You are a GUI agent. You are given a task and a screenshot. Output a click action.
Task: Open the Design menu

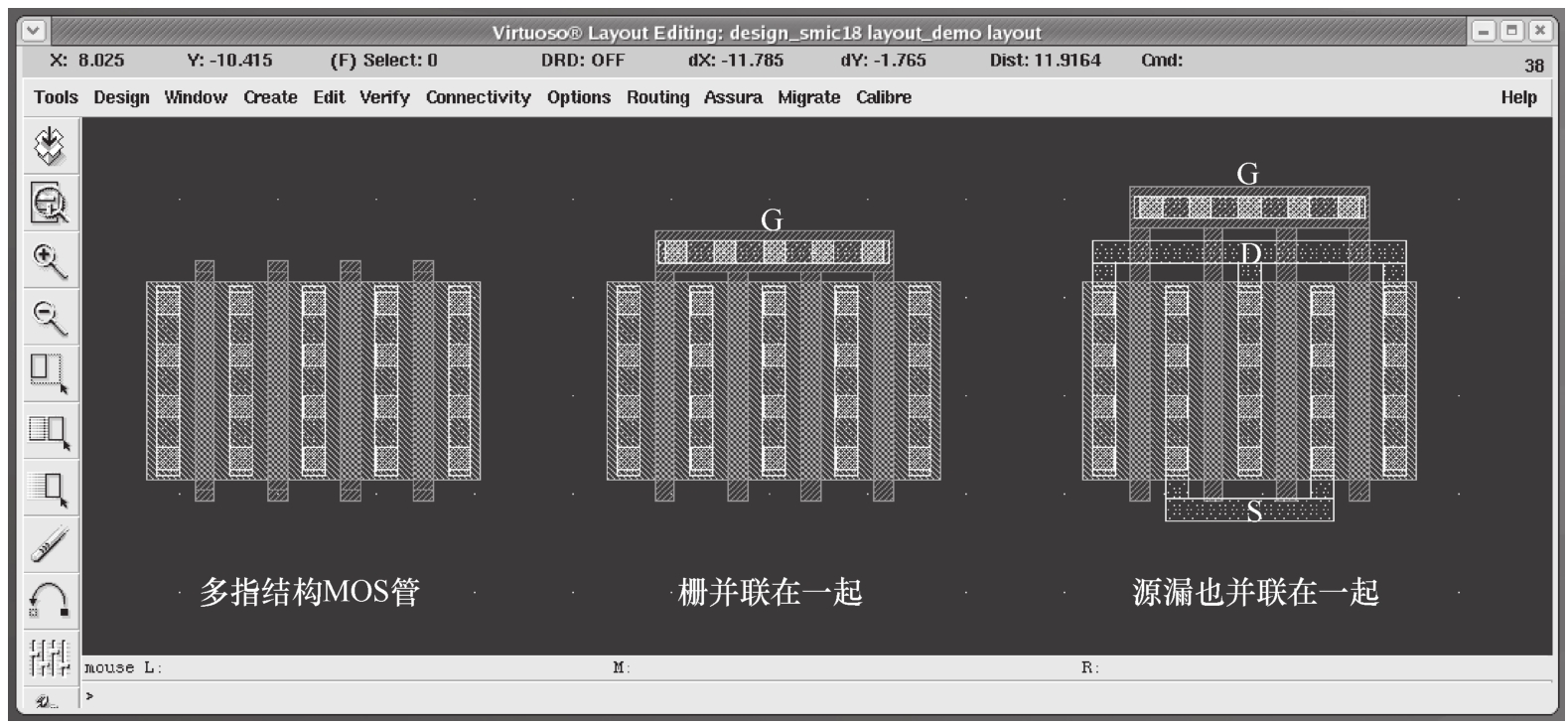tap(121, 97)
